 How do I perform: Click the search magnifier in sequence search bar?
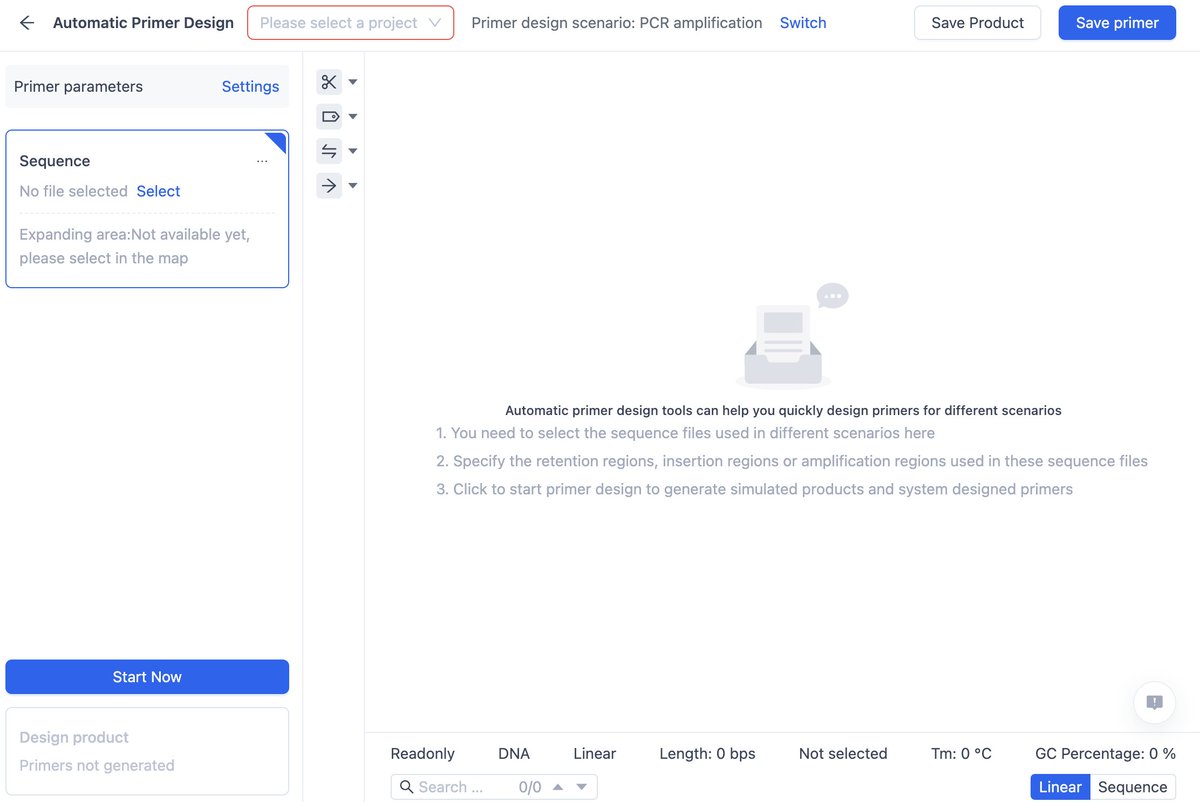pyautogui.click(x=408, y=786)
